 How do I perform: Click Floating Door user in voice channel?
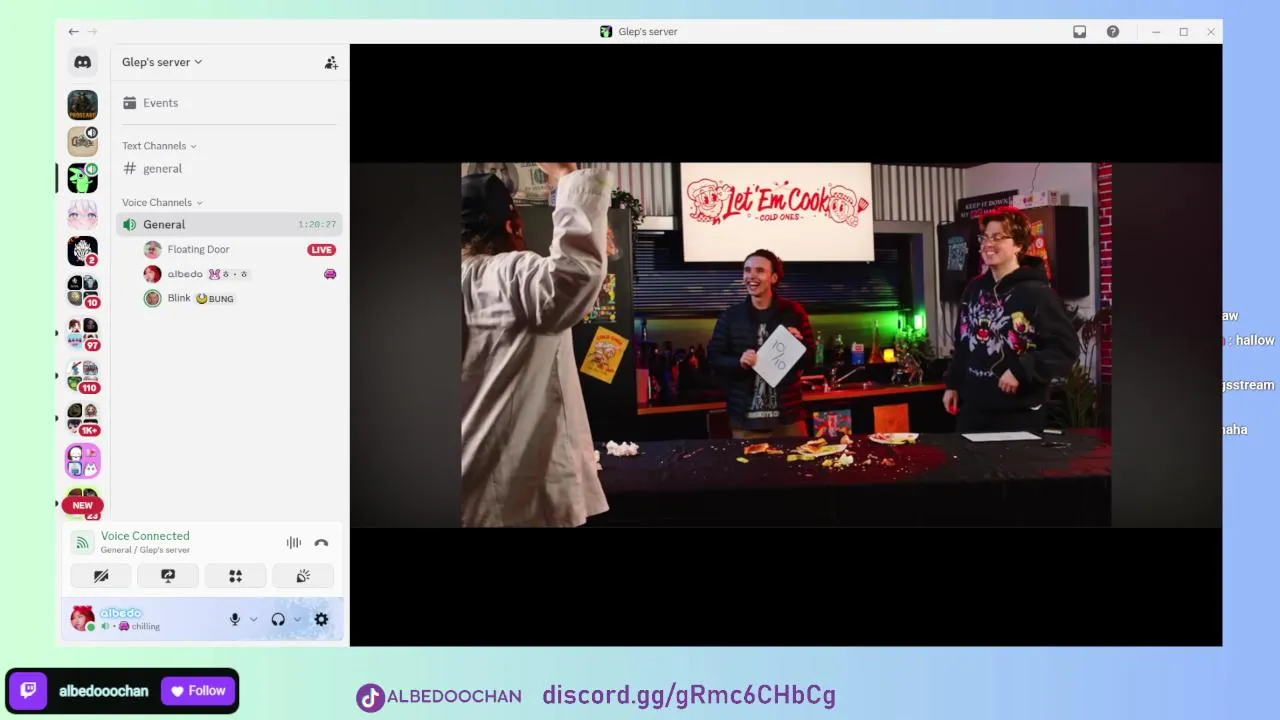(198, 249)
